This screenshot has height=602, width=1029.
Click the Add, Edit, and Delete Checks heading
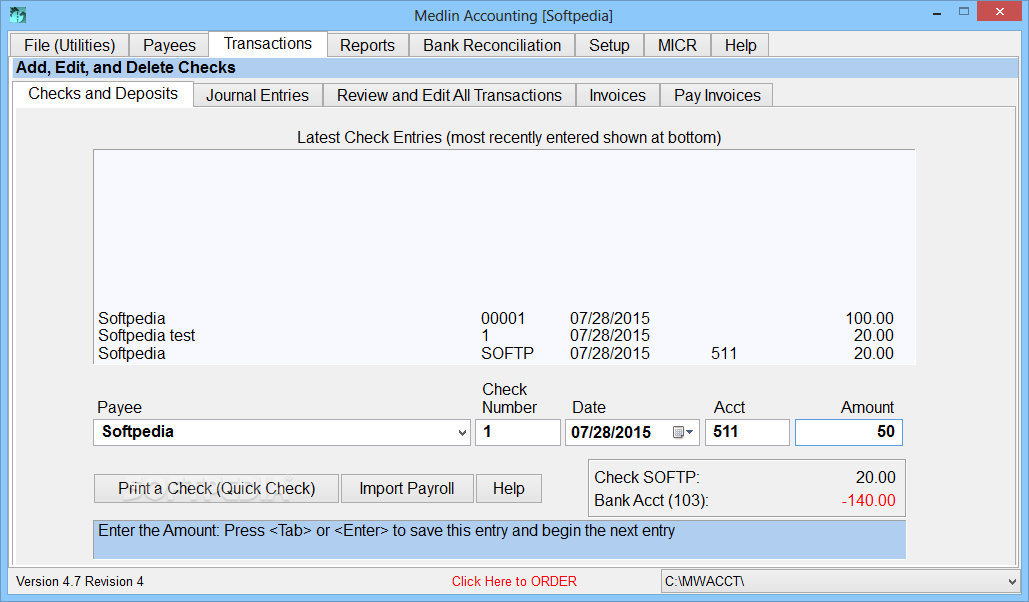pyautogui.click(x=125, y=68)
